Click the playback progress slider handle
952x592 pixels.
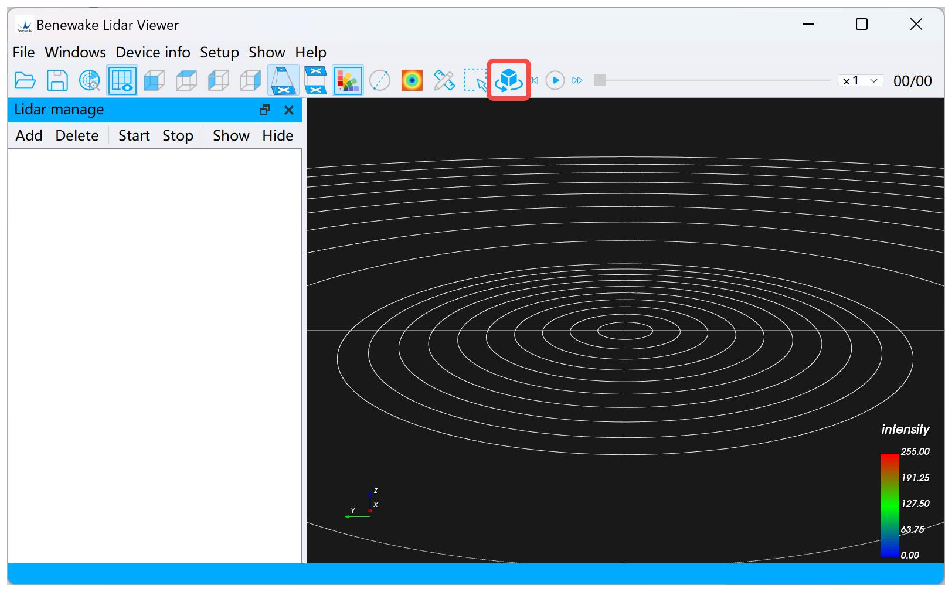click(600, 80)
